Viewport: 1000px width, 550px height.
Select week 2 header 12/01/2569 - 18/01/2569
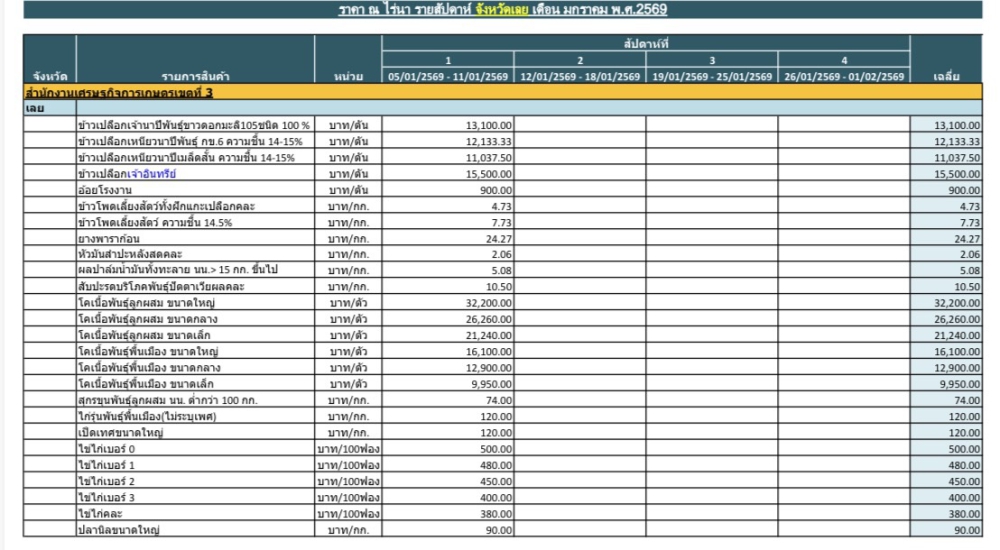tap(580, 77)
